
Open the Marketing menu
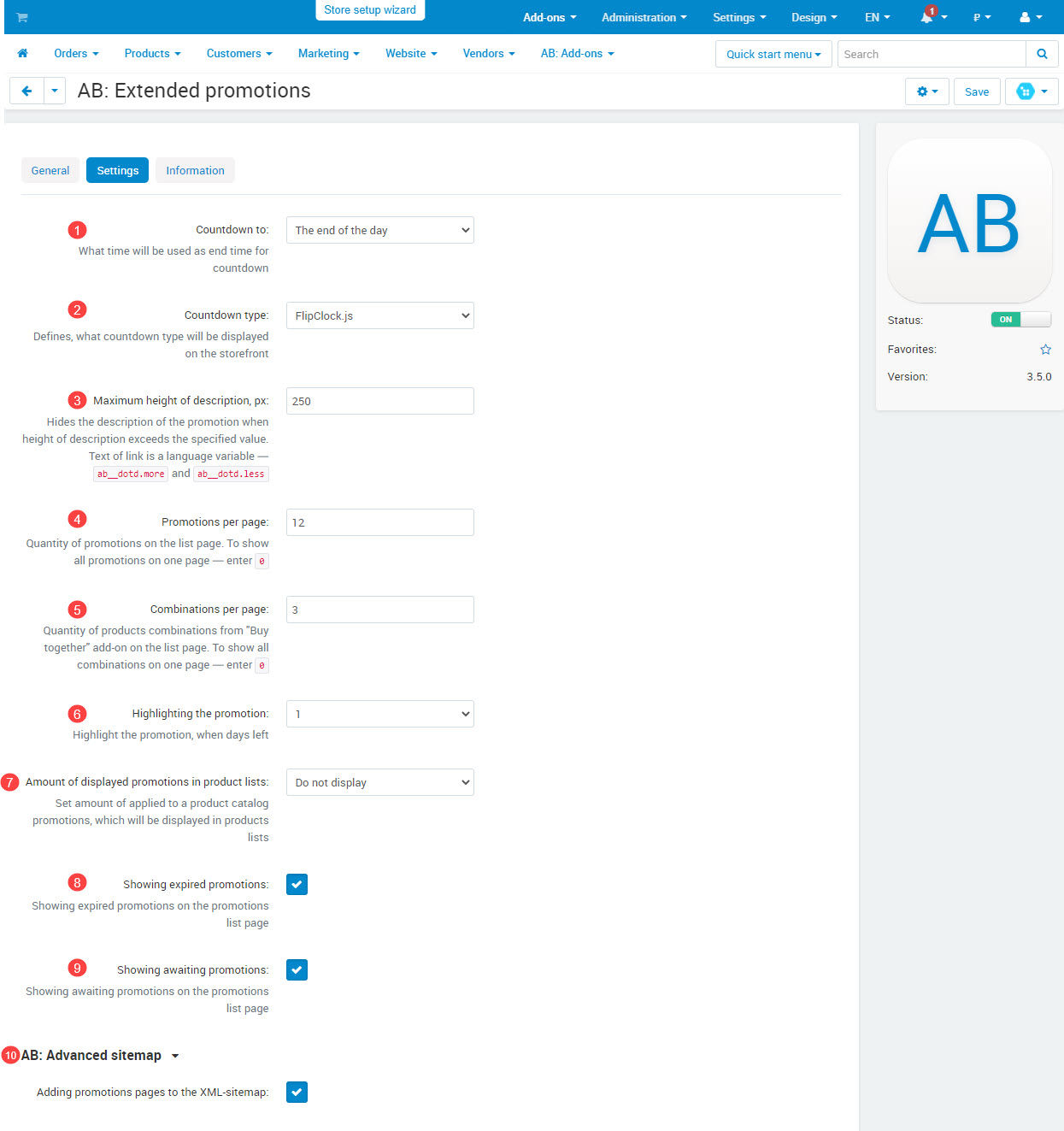328,53
